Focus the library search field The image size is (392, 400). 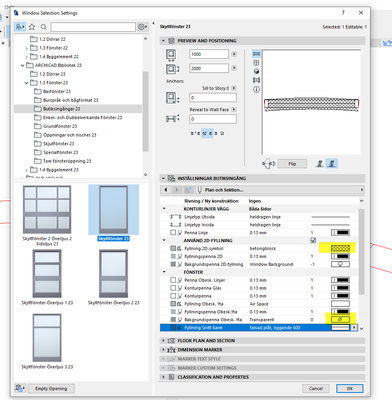[x=93, y=27]
